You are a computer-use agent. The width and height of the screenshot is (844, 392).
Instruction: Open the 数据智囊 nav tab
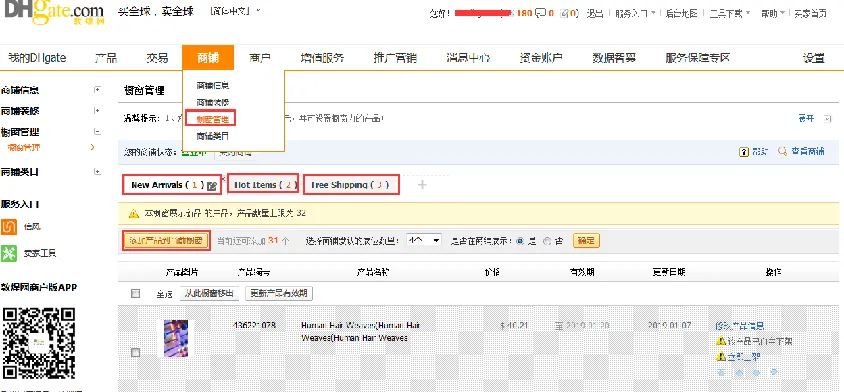click(614, 58)
